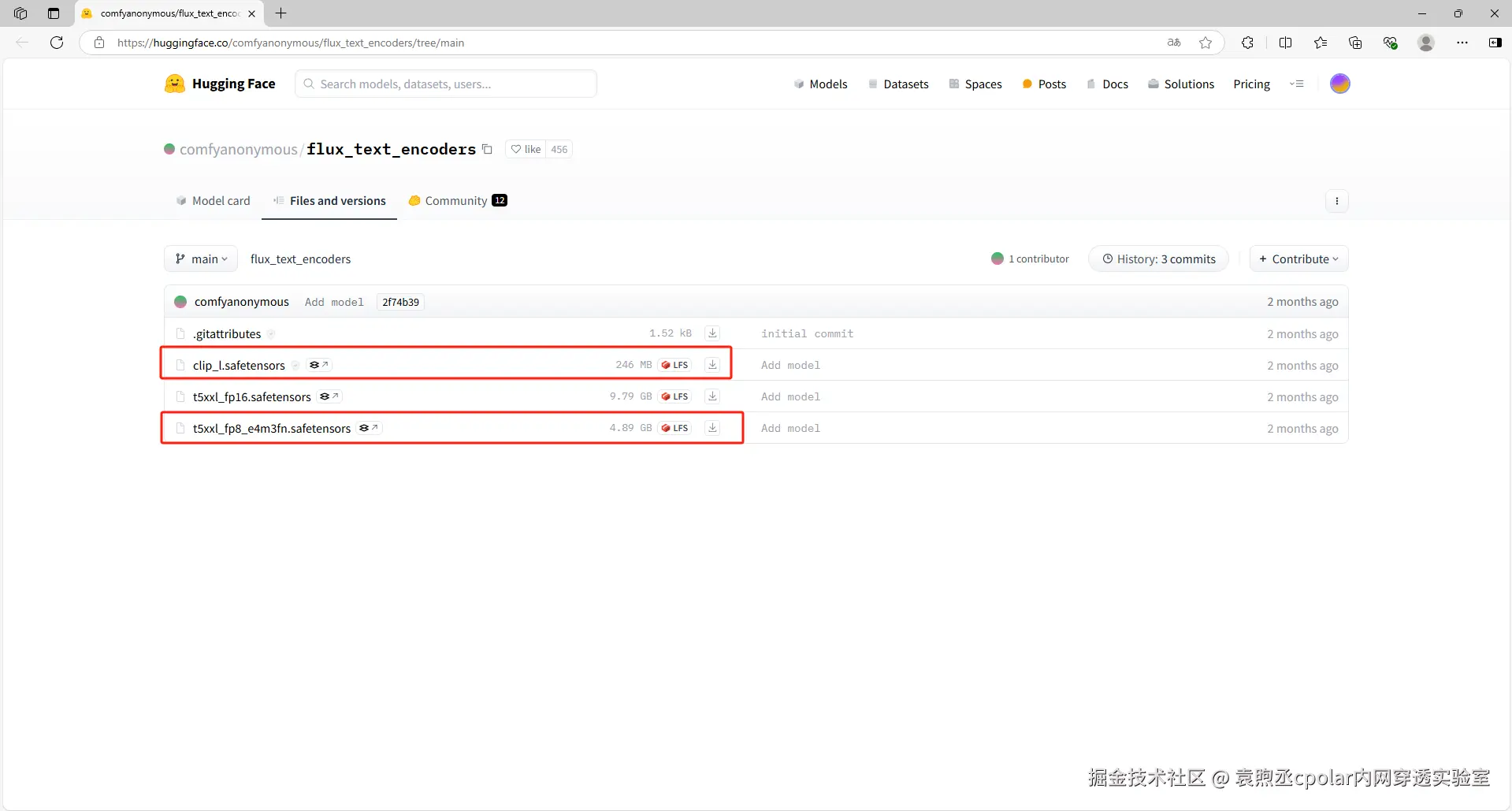Open commit hash 2f74b39
The image size is (1512, 811).
[x=400, y=302]
